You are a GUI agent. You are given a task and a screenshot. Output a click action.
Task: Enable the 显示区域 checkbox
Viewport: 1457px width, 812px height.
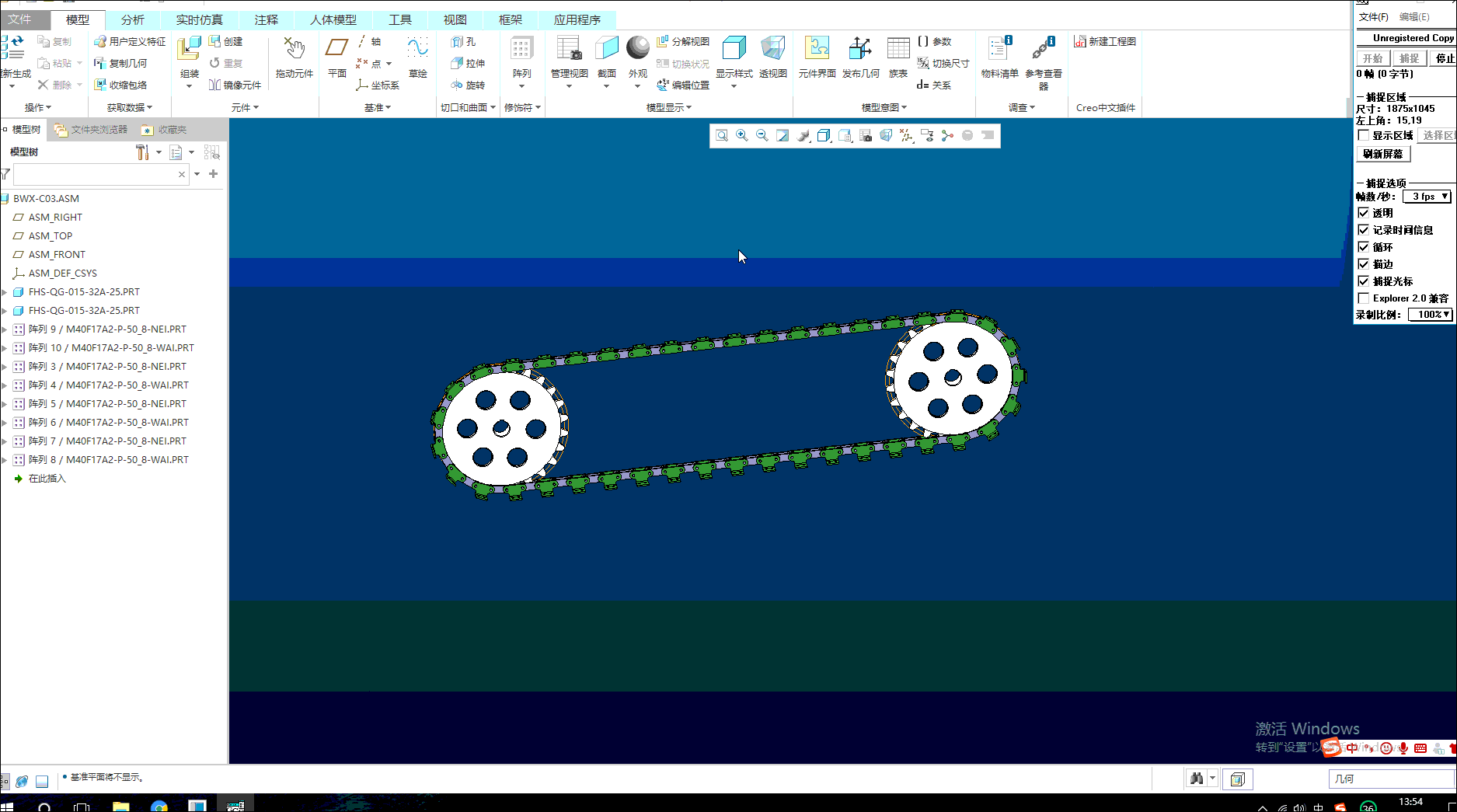(x=1363, y=135)
